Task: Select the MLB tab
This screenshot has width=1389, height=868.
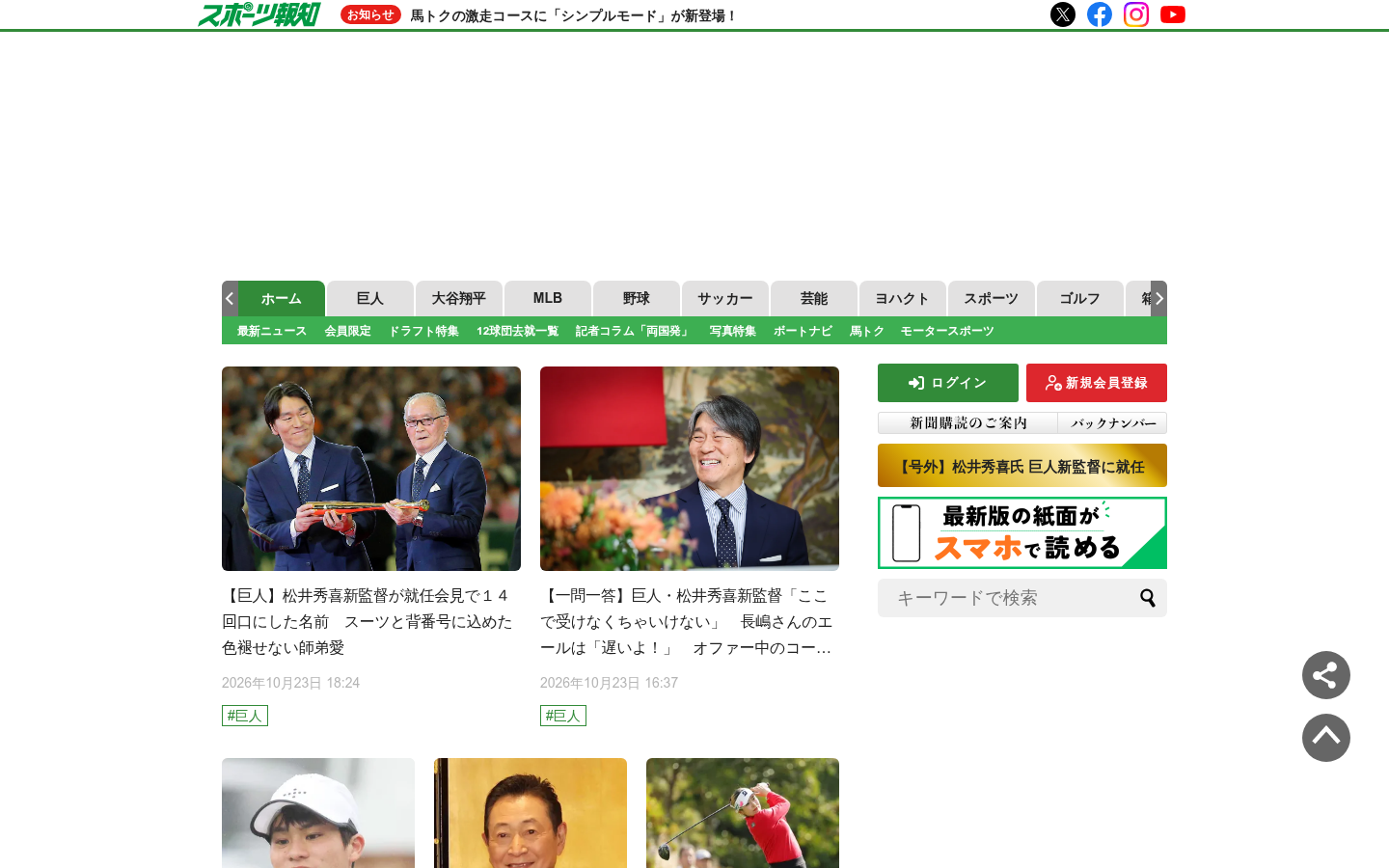Action: tap(548, 299)
